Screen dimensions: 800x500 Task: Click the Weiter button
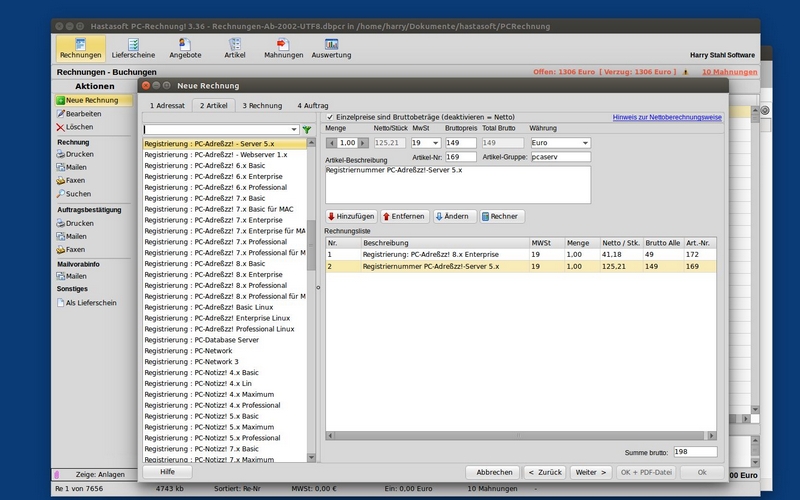tap(591, 472)
